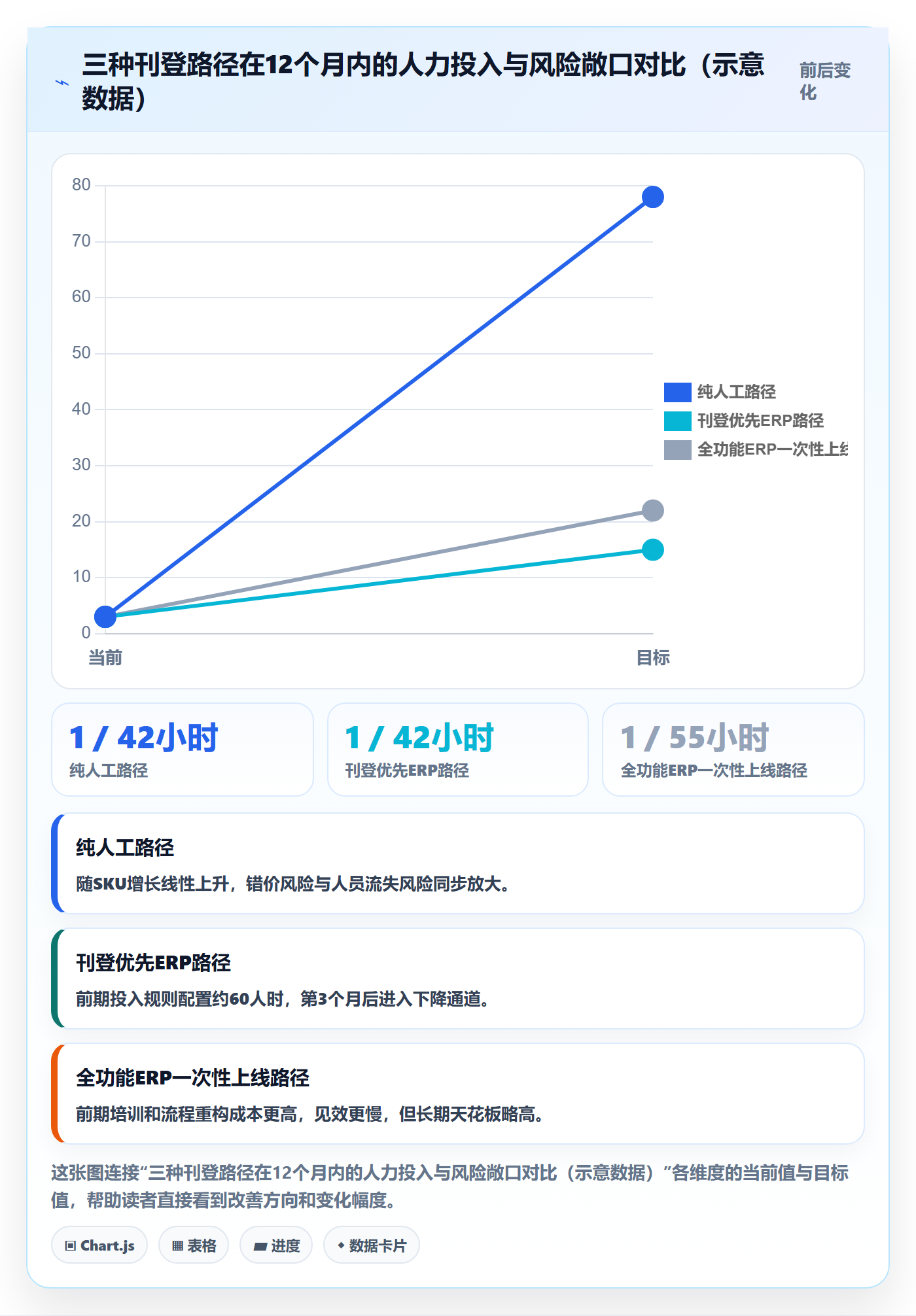Click the 当前 x-axis label

tap(105, 657)
